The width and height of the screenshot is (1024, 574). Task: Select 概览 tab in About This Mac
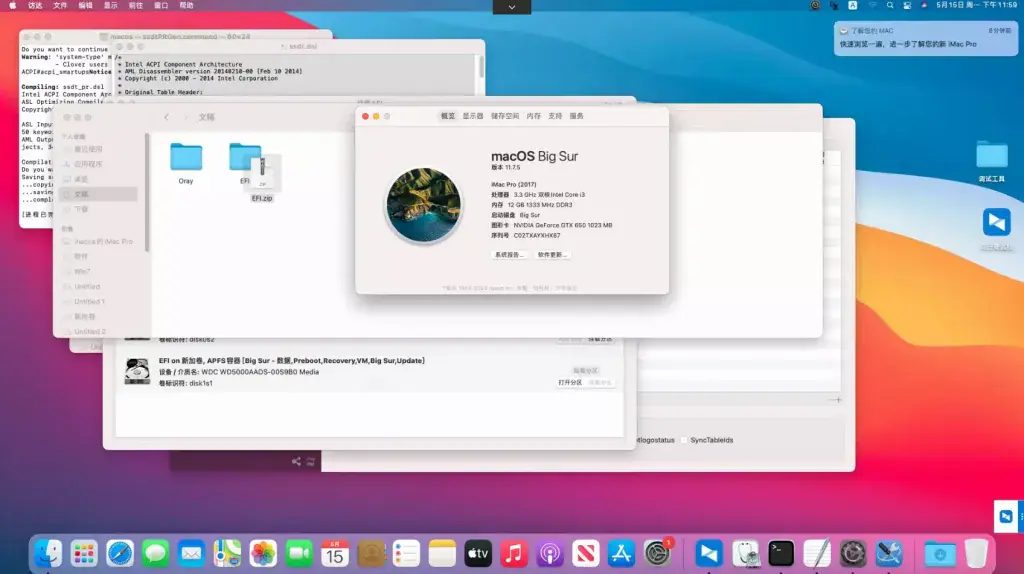[447, 116]
